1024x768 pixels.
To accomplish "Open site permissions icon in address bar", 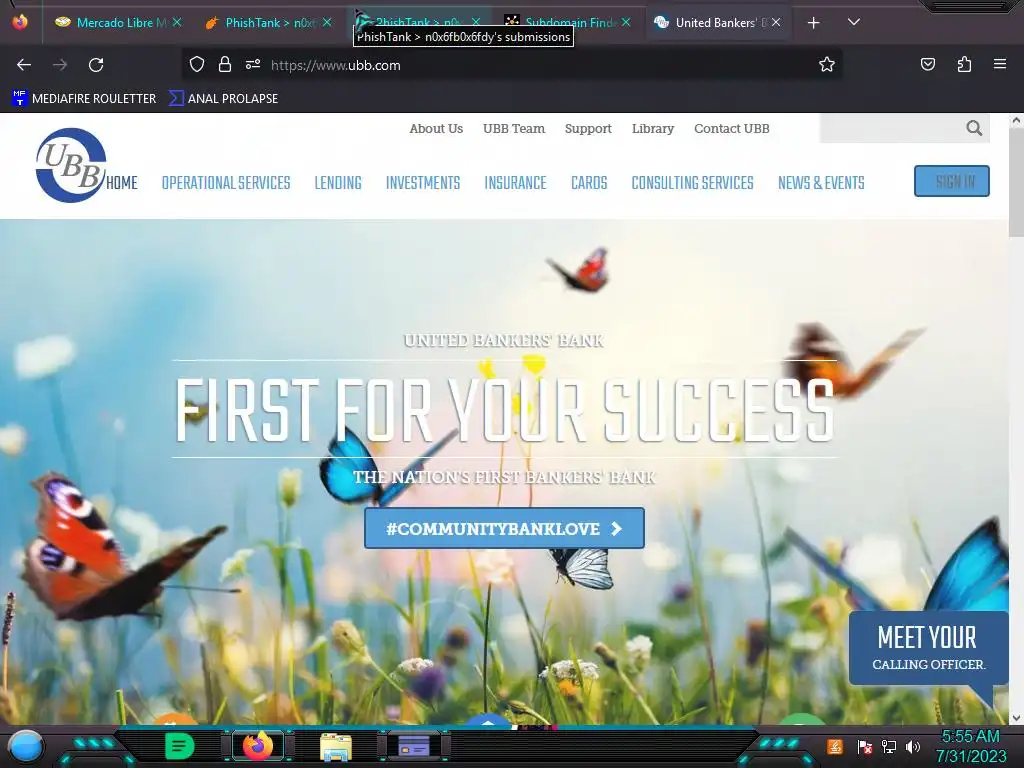I will [253, 65].
